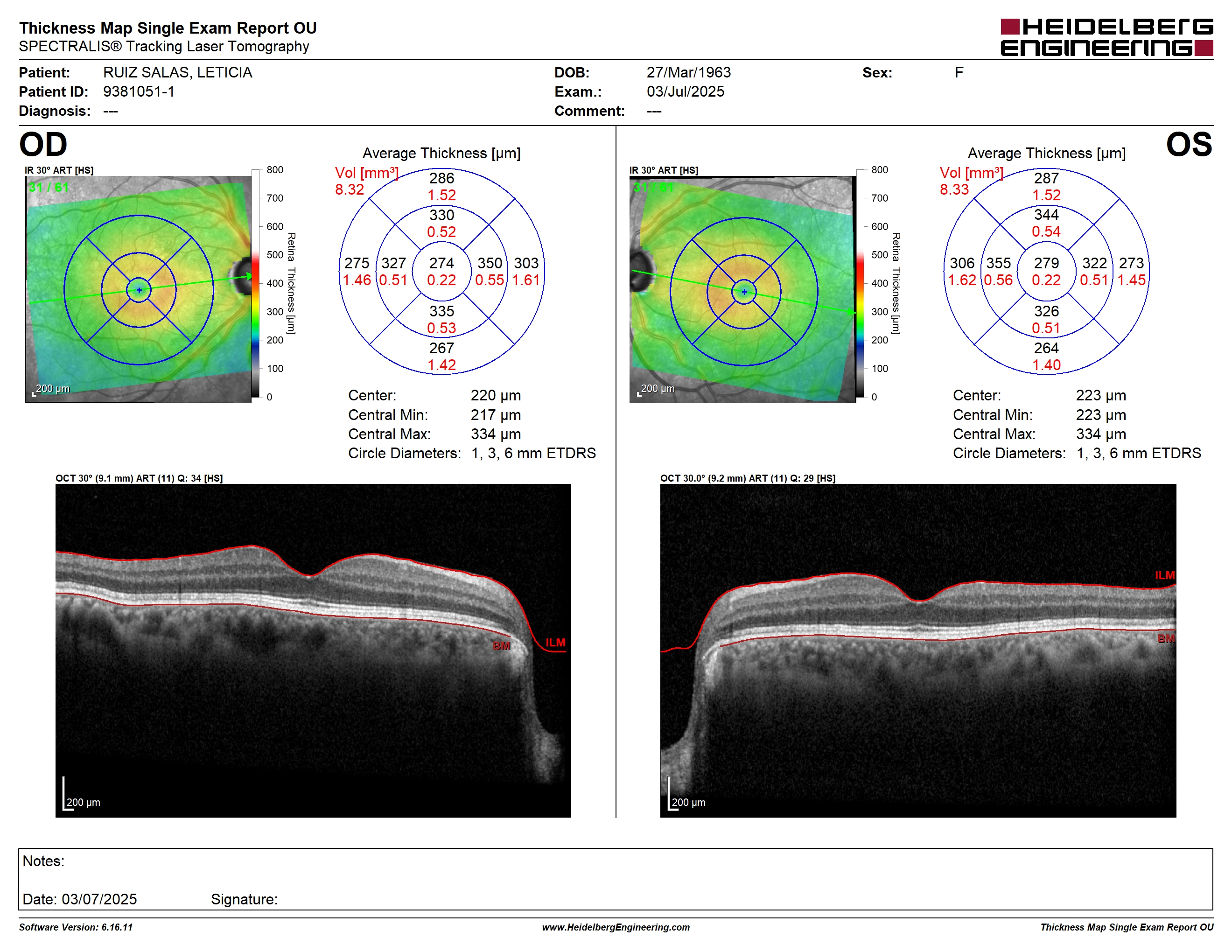Select the OD fundus thickness map image
Screen dimensions: 1232x952
pos(138,289)
